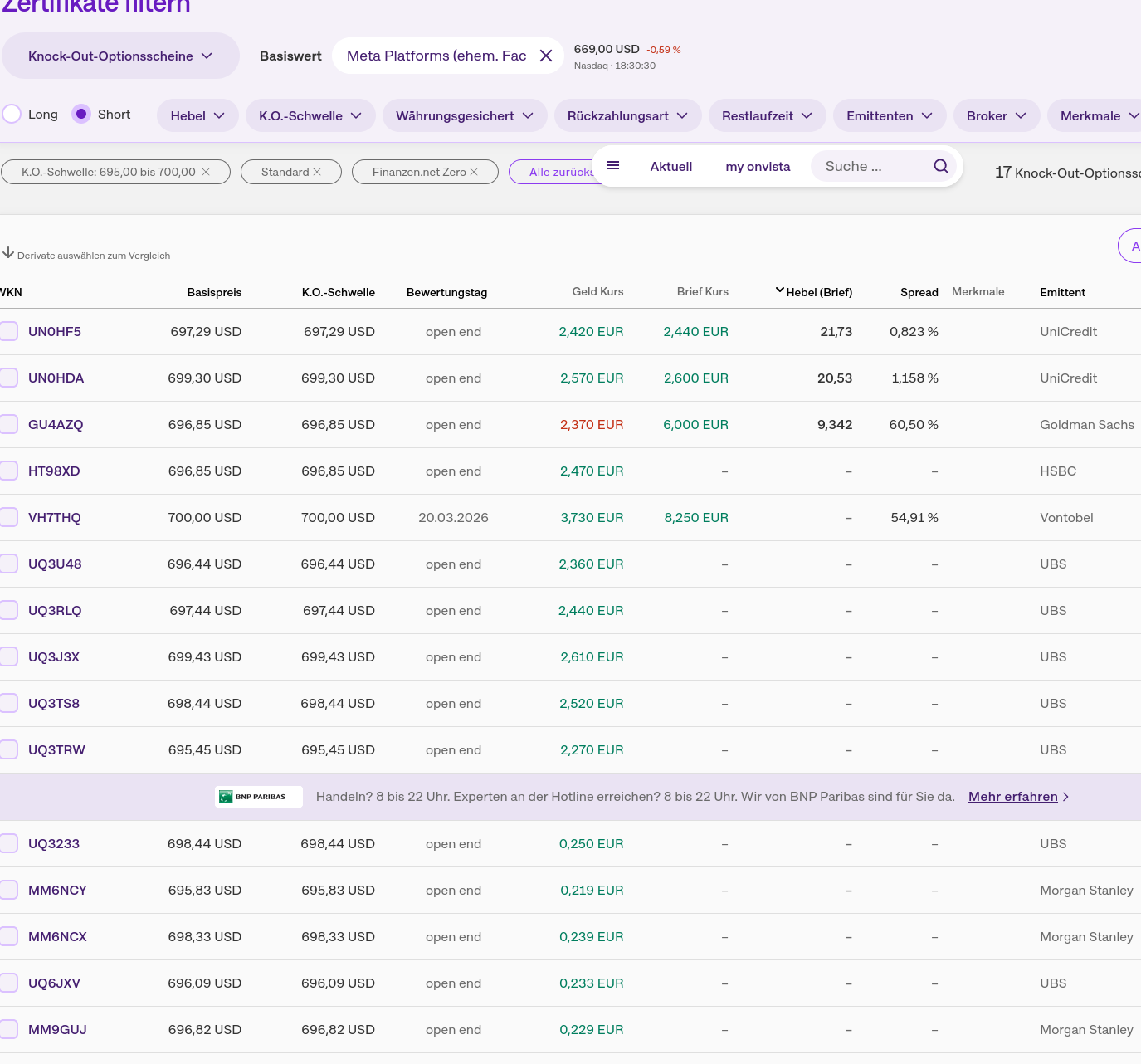The image size is (1141, 1064).
Task: Follow the Mehr erfahren link
Action: [1012, 797]
